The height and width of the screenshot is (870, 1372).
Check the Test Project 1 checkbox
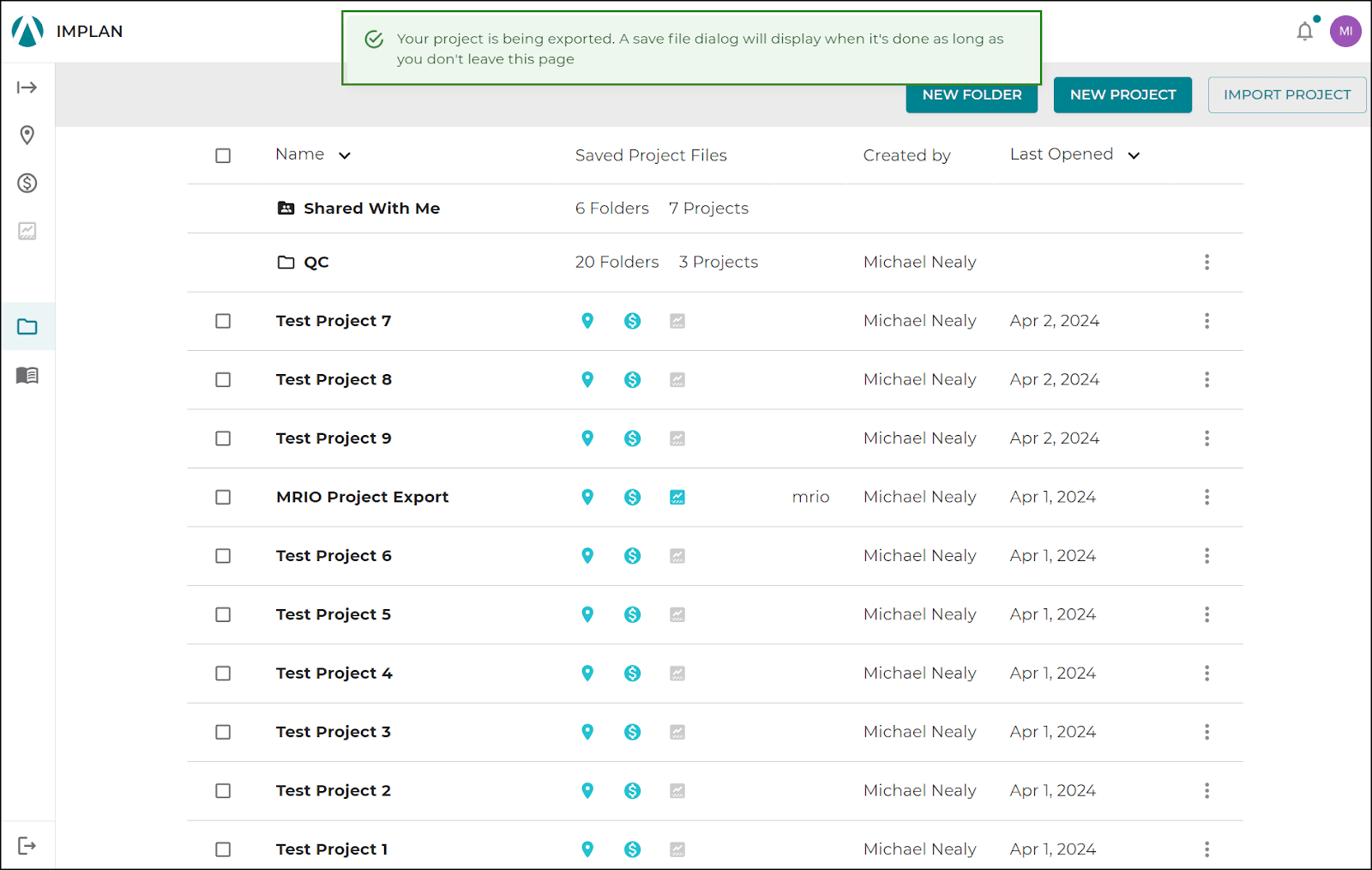[223, 849]
